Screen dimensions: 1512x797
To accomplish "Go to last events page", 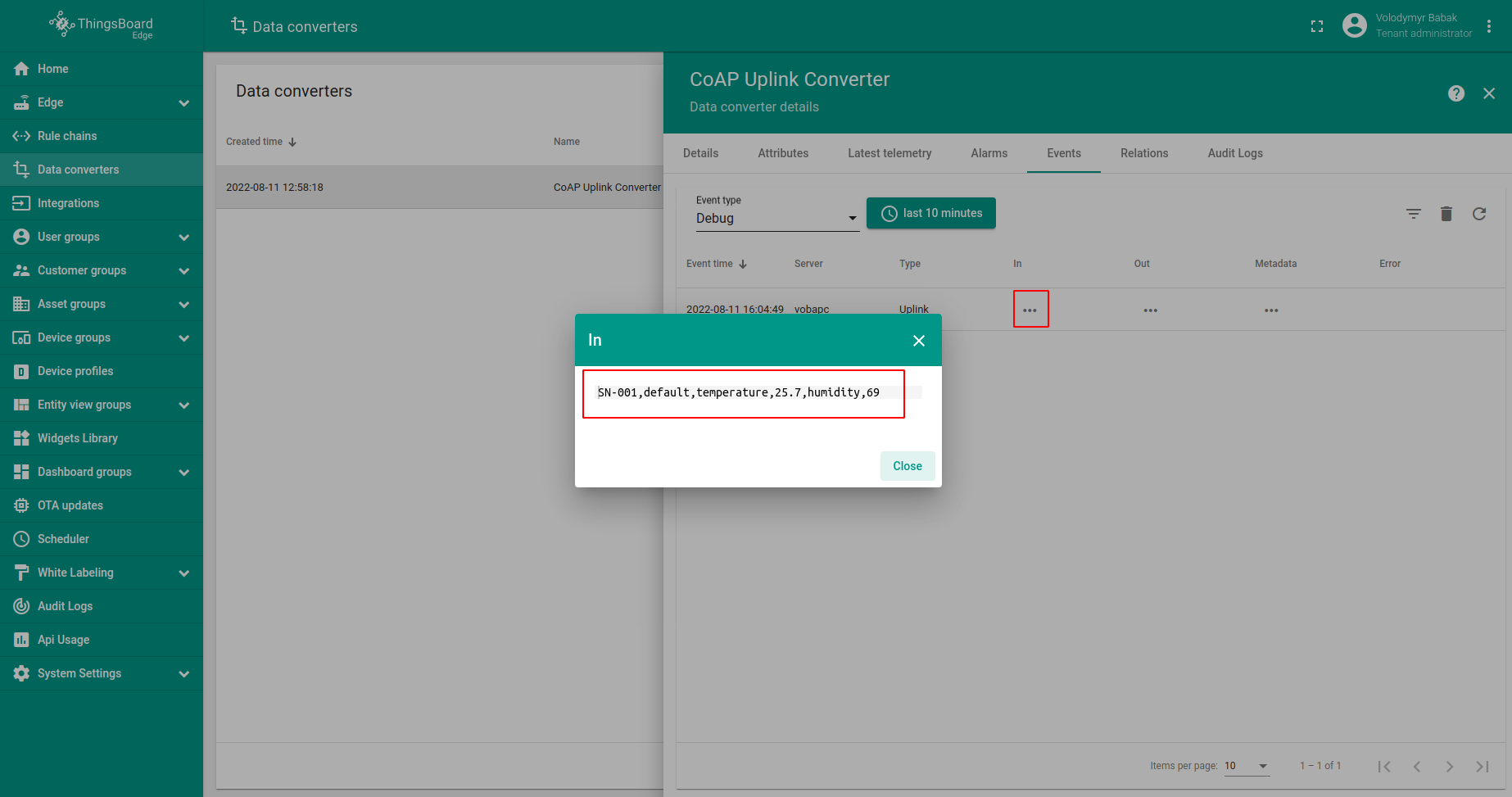I will (x=1483, y=767).
